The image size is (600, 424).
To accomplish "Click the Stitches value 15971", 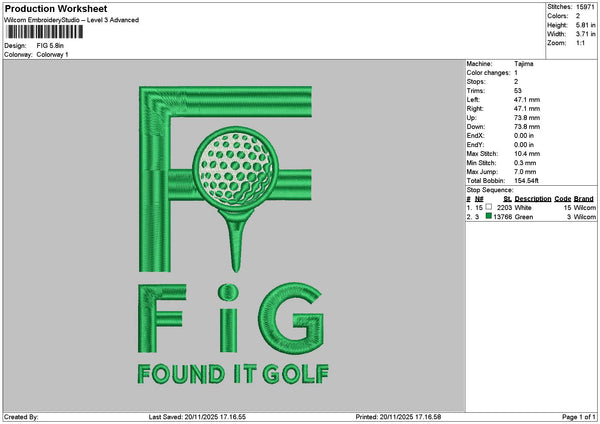I will [584, 7].
